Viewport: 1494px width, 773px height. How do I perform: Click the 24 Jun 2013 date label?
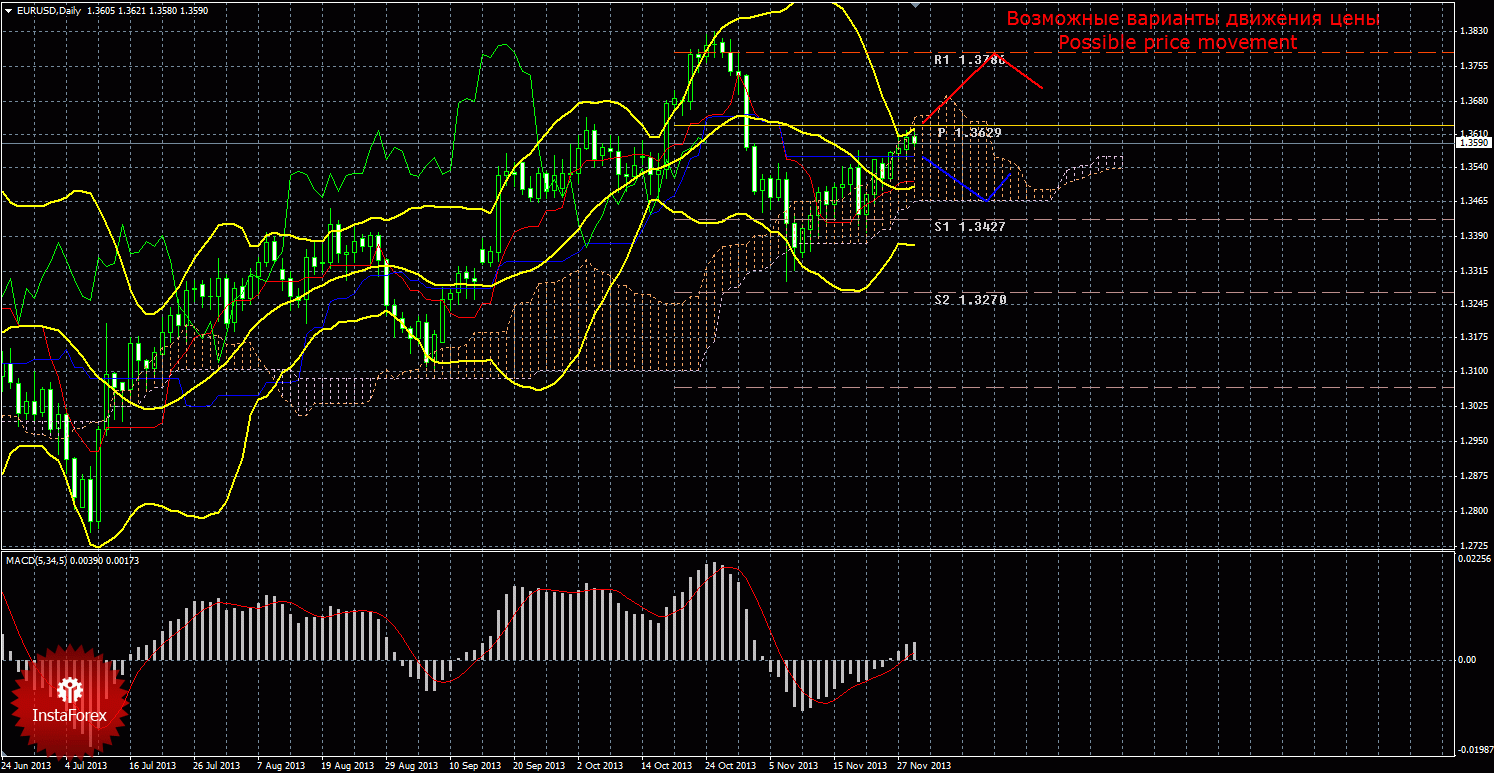click(26, 766)
